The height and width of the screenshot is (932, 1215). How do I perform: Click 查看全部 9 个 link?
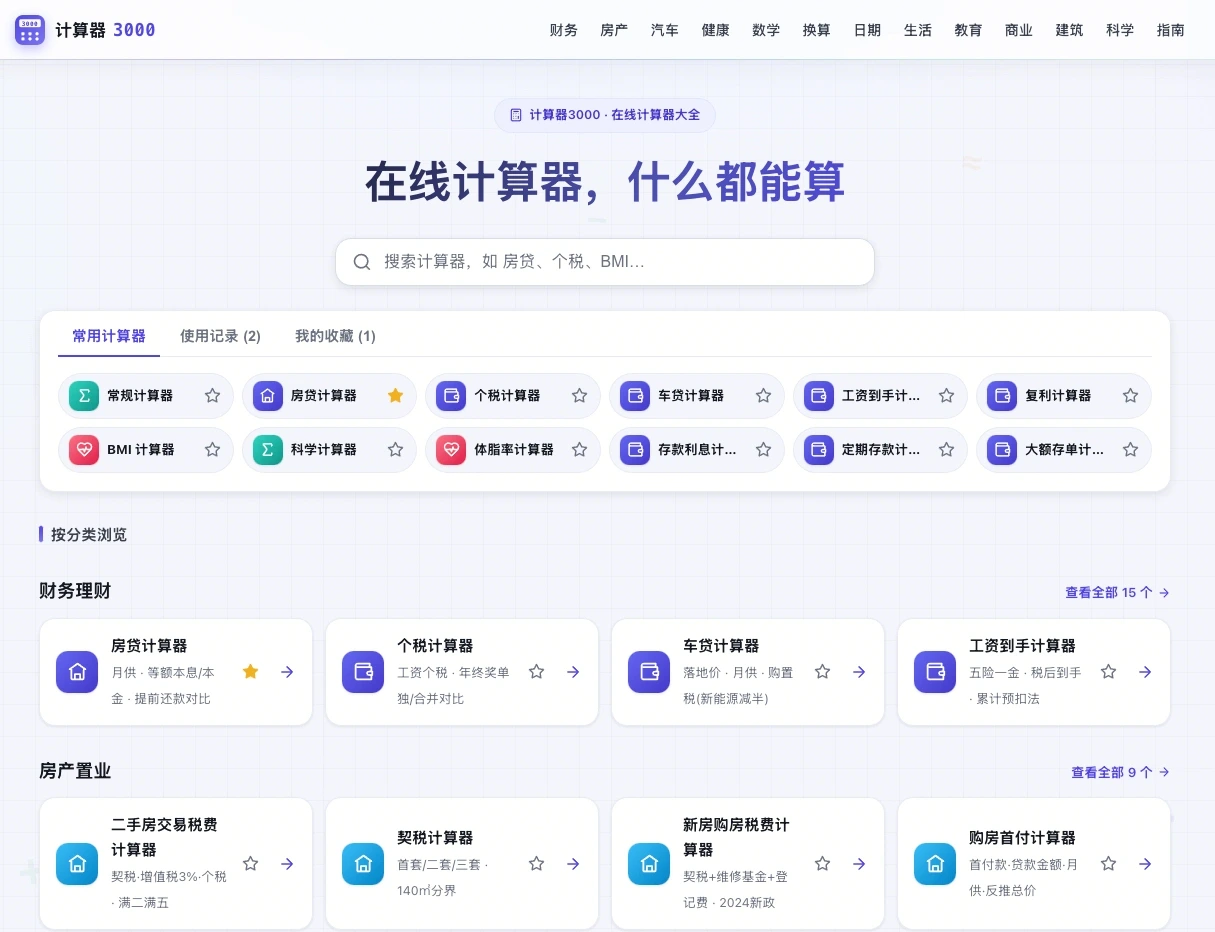1120,772
